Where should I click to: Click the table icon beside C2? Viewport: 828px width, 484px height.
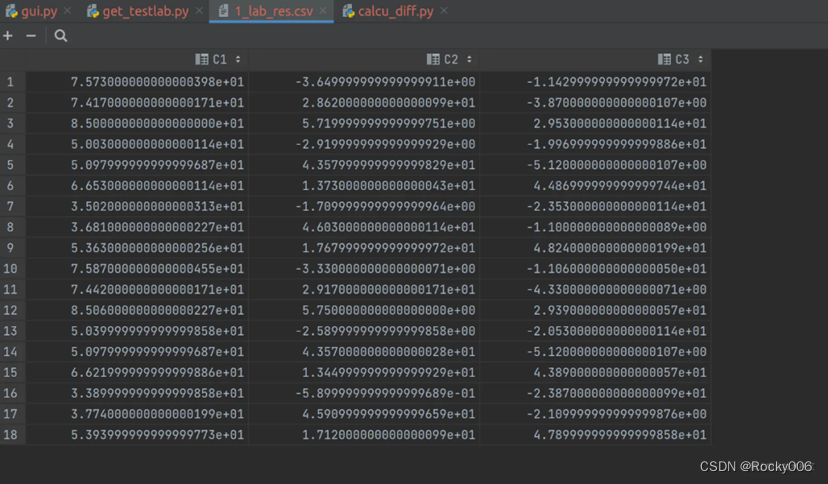tap(433, 60)
